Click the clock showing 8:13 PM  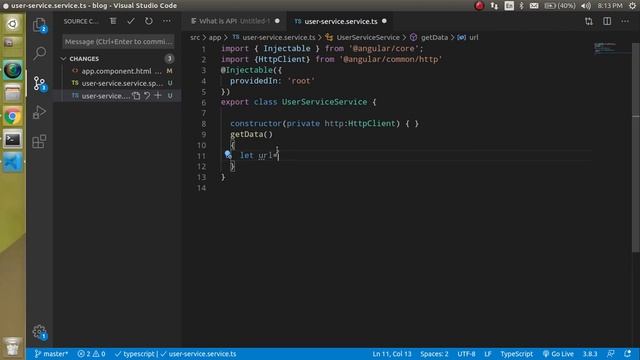click(x=610, y=5)
